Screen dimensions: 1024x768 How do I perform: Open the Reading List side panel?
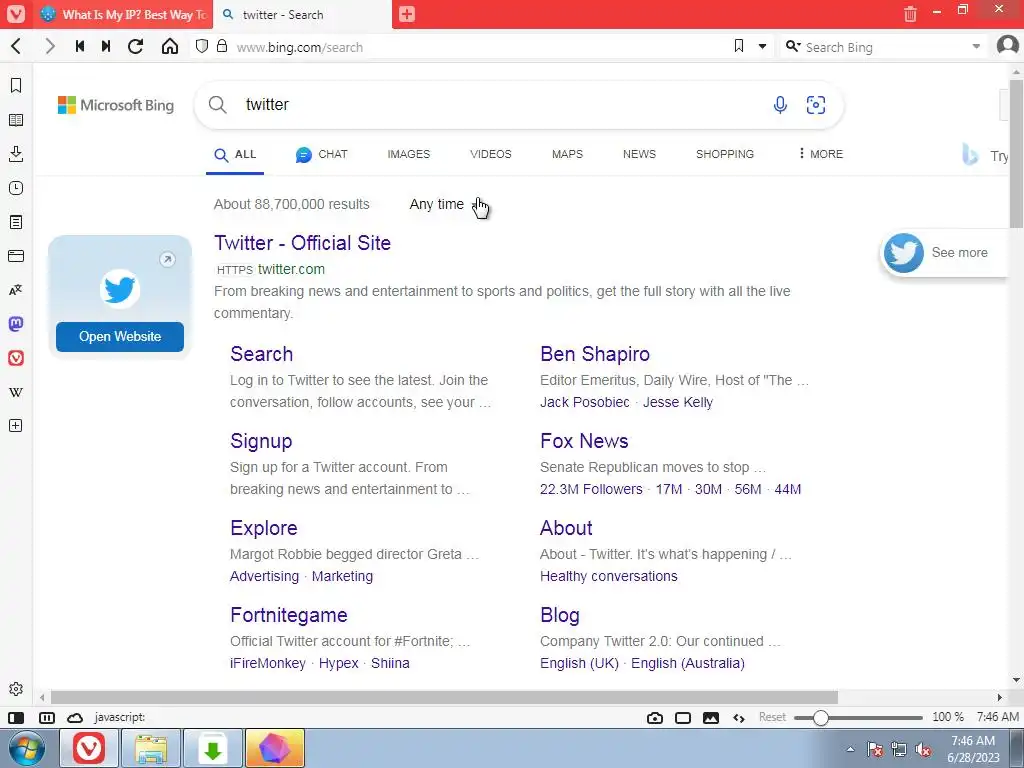click(16, 120)
